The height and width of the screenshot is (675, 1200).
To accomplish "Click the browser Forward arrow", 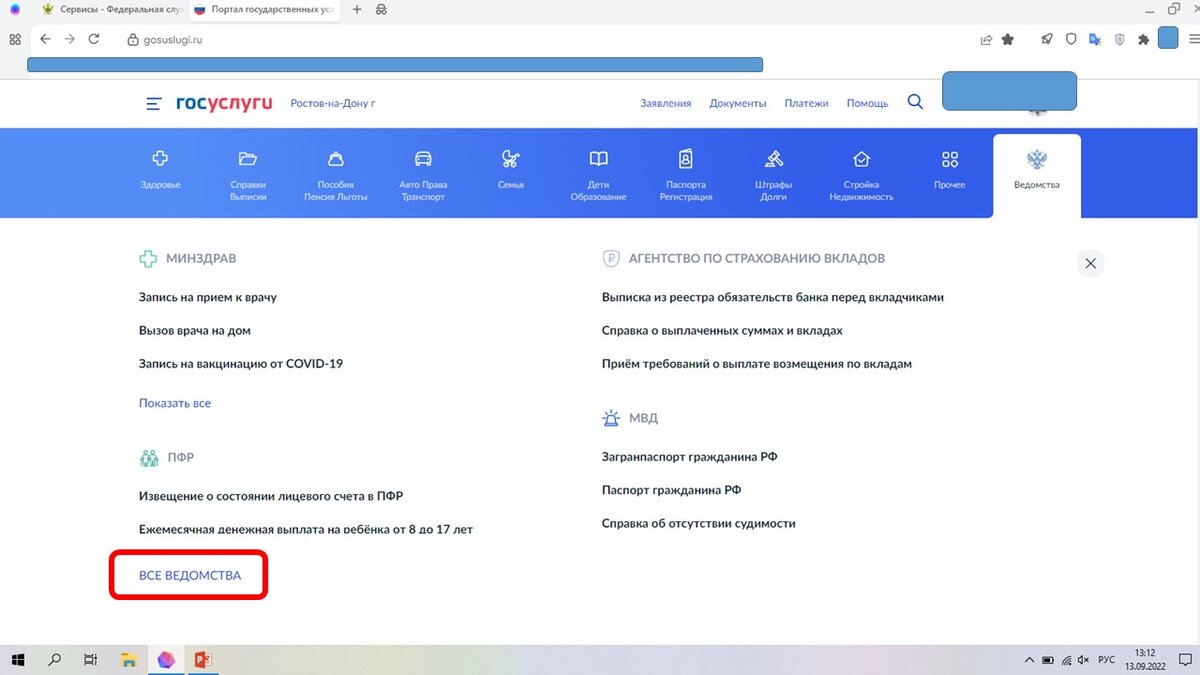I will click(x=69, y=39).
